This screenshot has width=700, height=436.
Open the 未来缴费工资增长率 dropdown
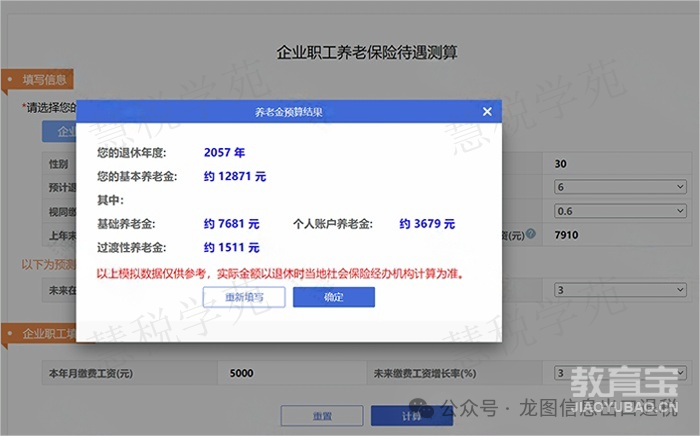pyautogui.click(x=620, y=373)
